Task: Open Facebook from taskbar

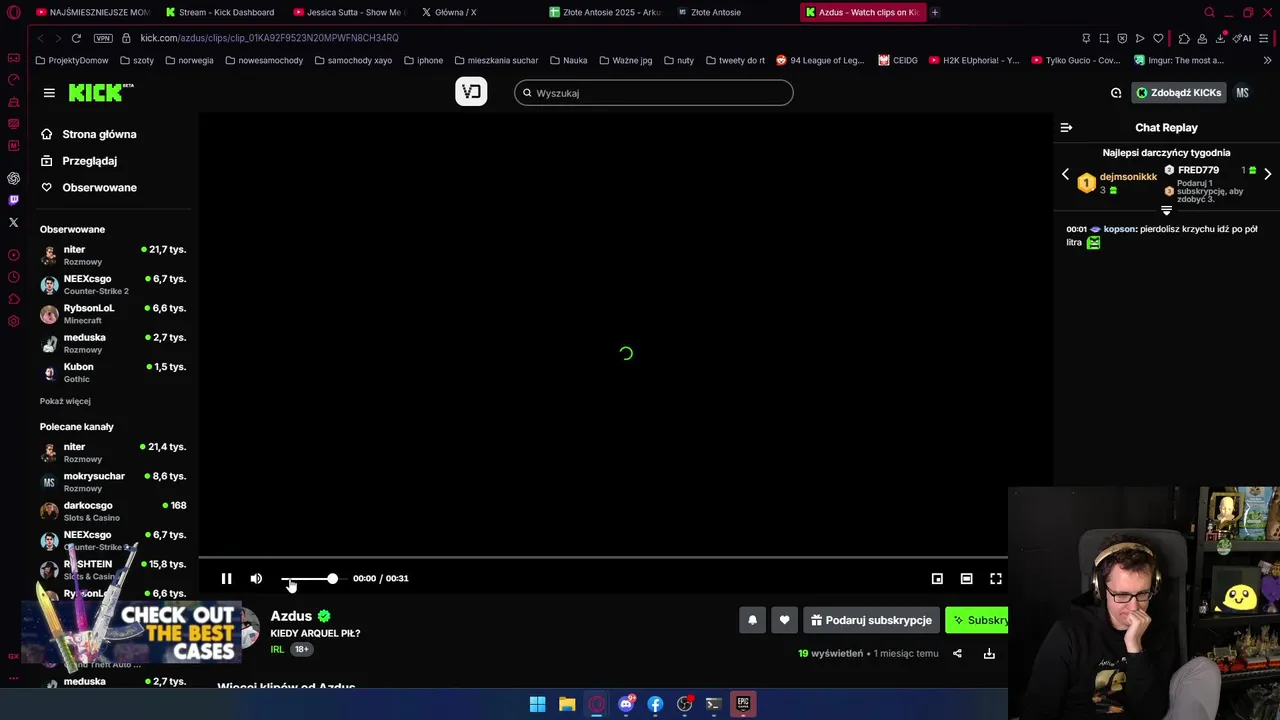Action: tap(655, 704)
